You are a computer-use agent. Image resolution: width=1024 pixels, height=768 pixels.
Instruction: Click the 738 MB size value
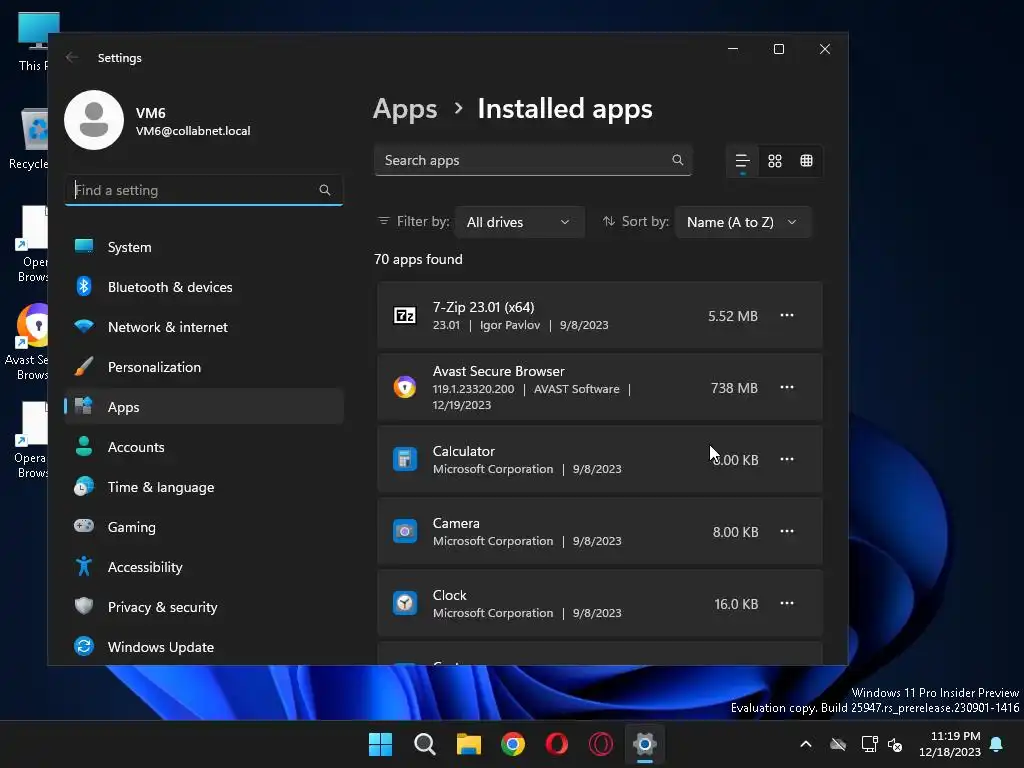click(x=734, y=388)
